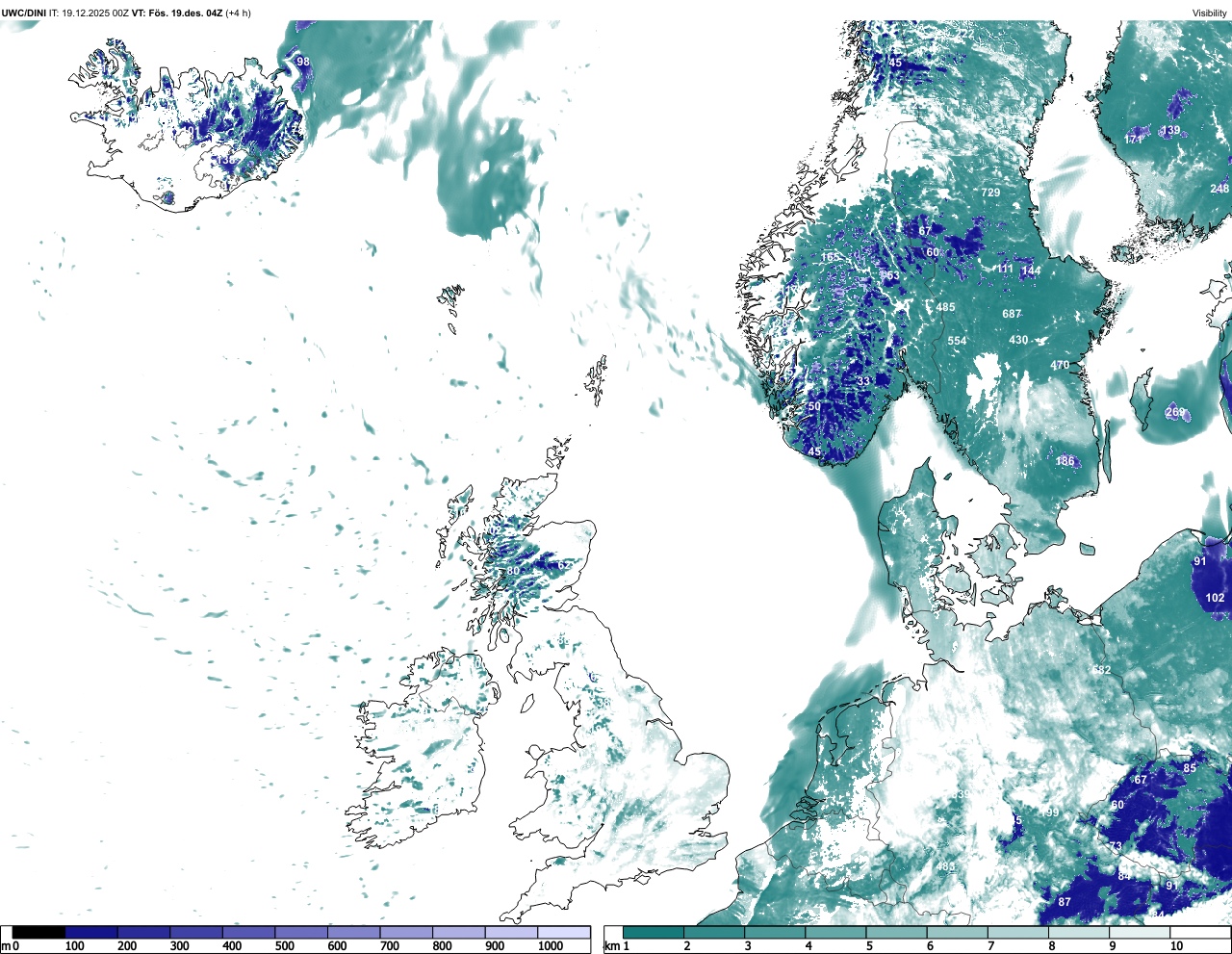Click the '687' visibility value on the map
1232x954 pixels.
click(1012, 315)
